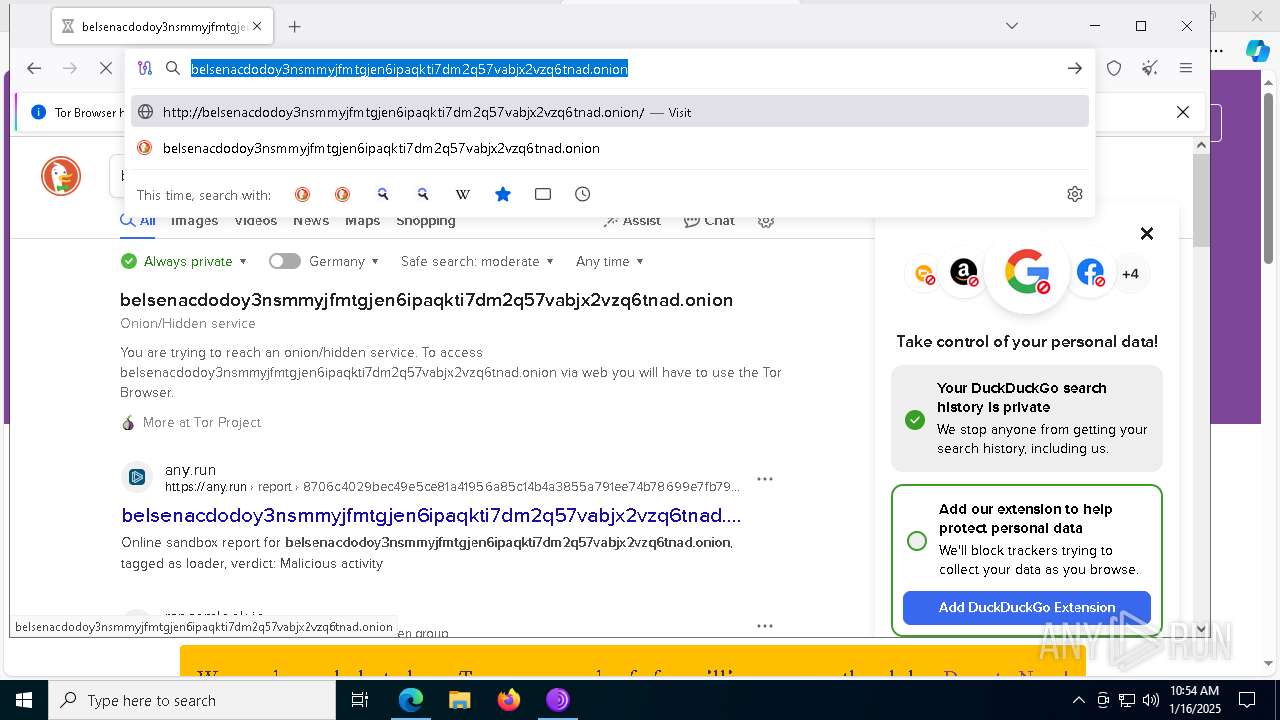1280x720 pixels.
Task: Open Firefox from taskbar
Action: pos(509,700)
